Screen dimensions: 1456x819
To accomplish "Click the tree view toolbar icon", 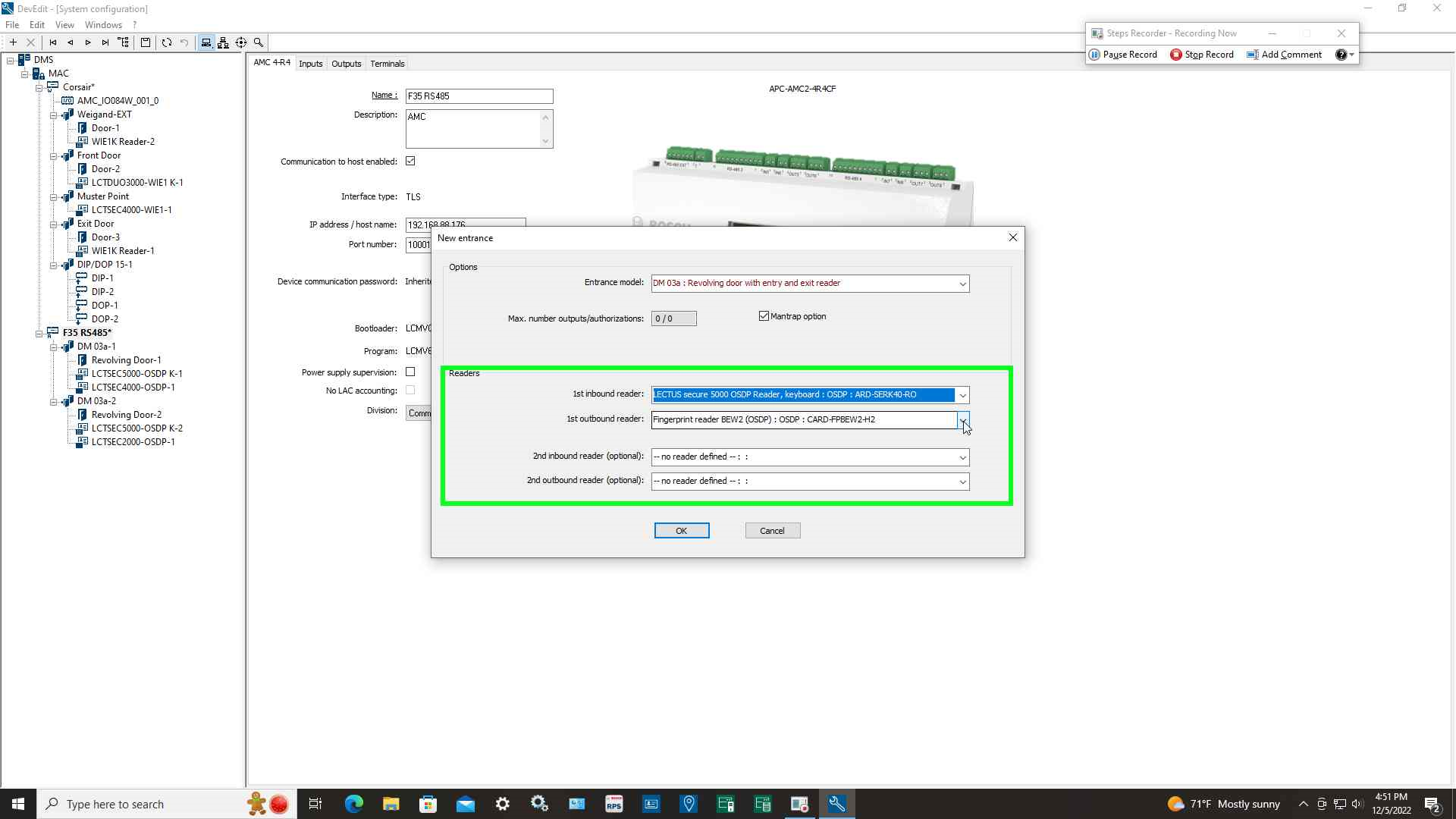I will click(x=124, y=42).
